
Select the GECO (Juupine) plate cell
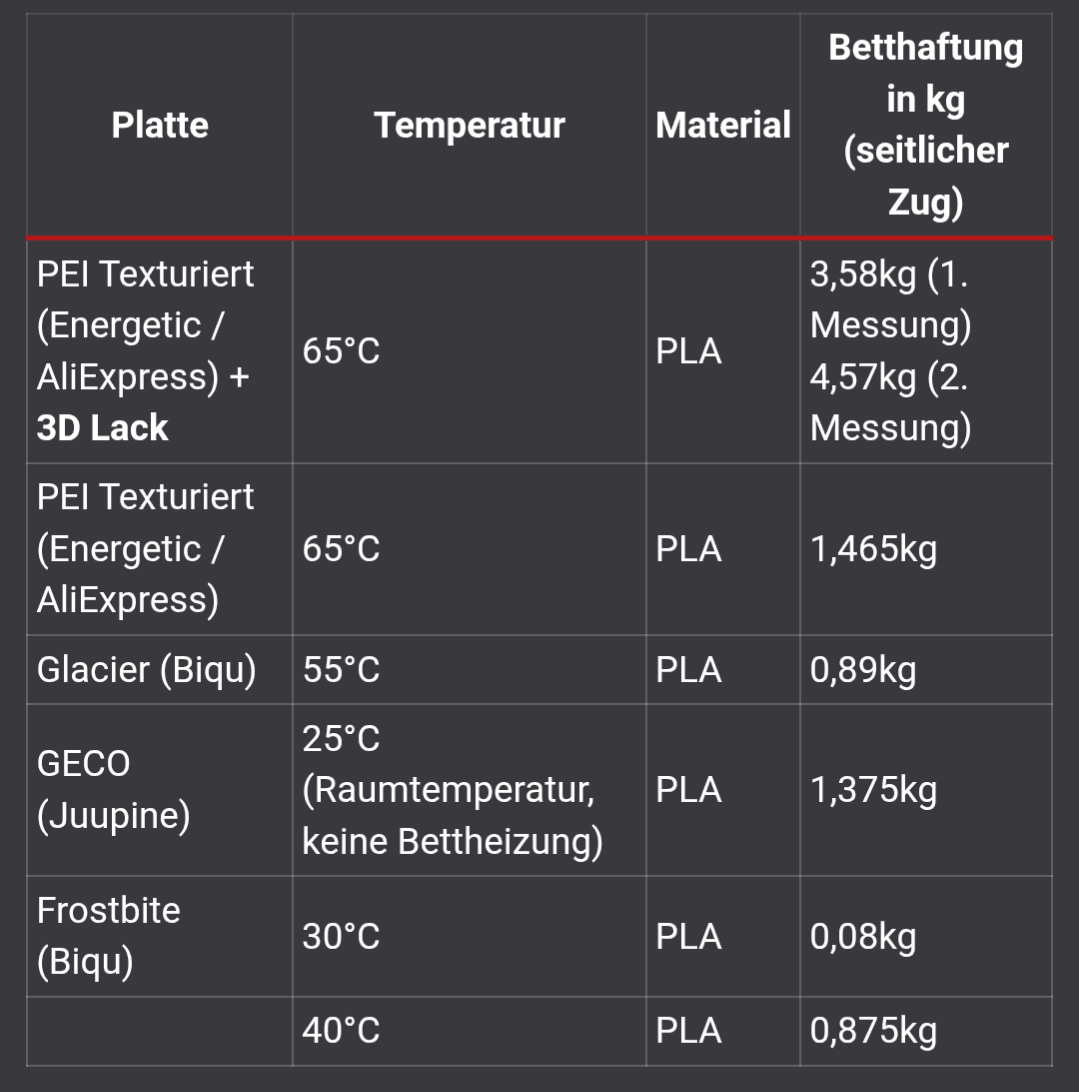[x=114, y=790]
